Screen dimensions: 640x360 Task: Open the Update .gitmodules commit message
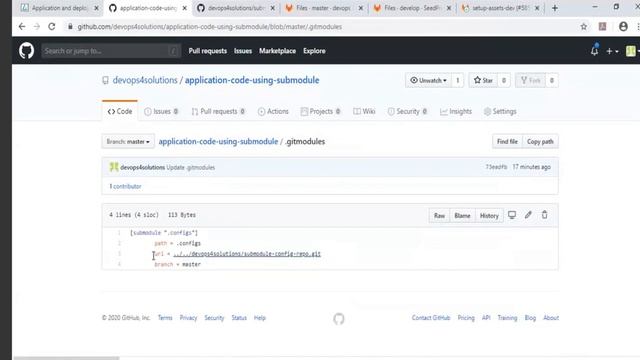tap(191, 167)
